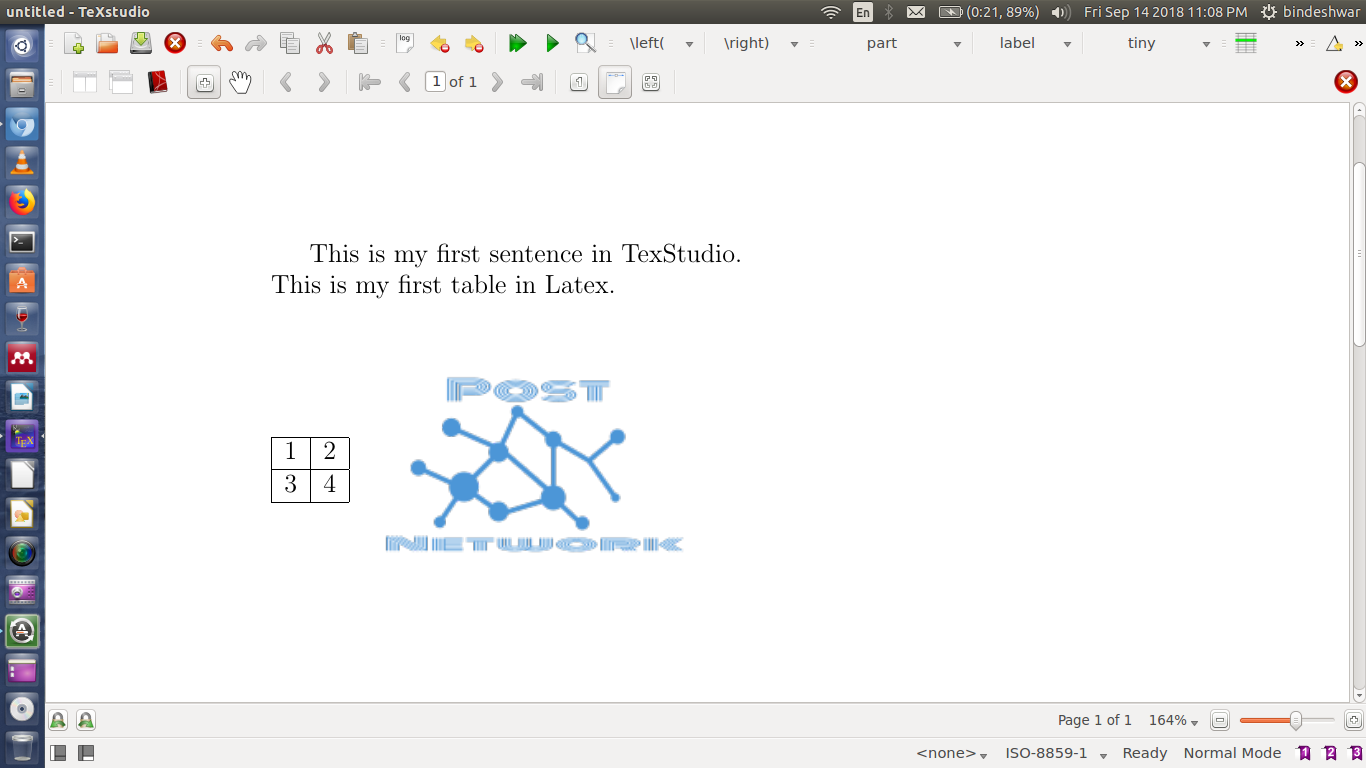Zoom out with the minus button
This screenshot has width=1366, height=768.
[x=1220, y=720]
